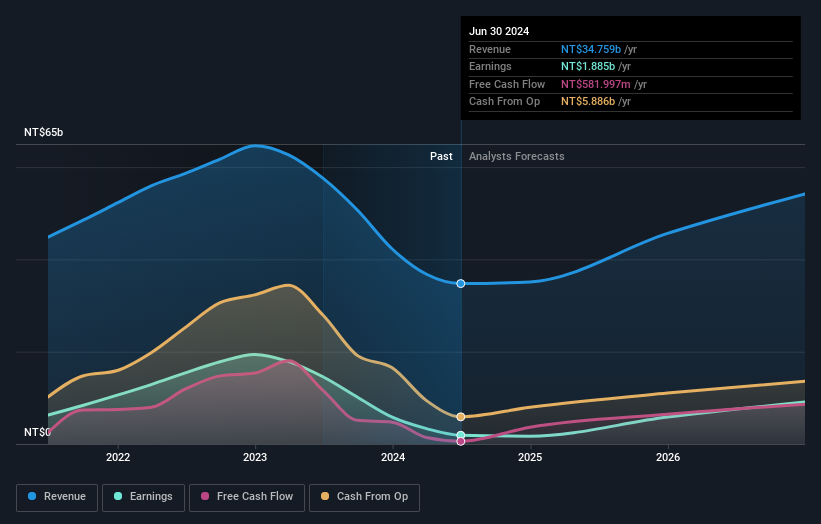Image resolution: width=821 pixels, height=524 pixels.
Task: Click the Earnings label in tooltip
Action: tap(490, 66)
